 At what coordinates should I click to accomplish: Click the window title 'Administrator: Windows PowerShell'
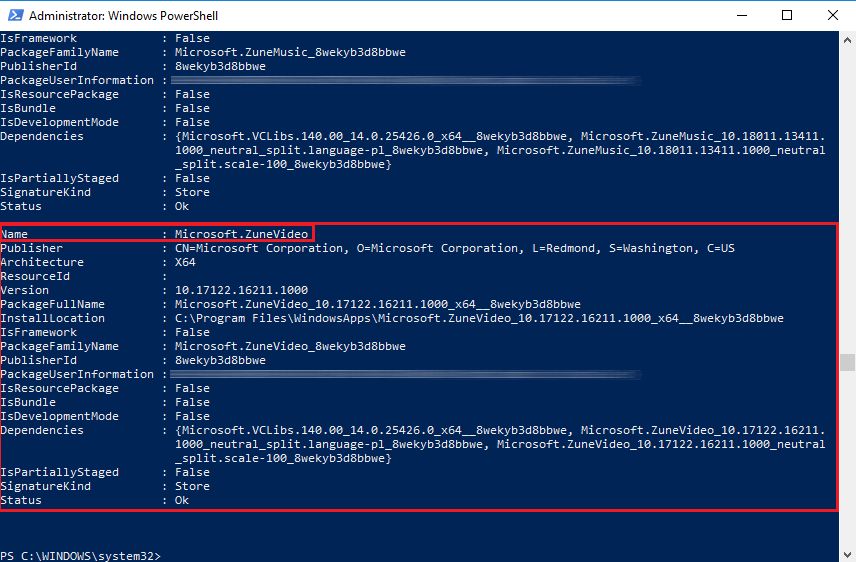[123, 16]
